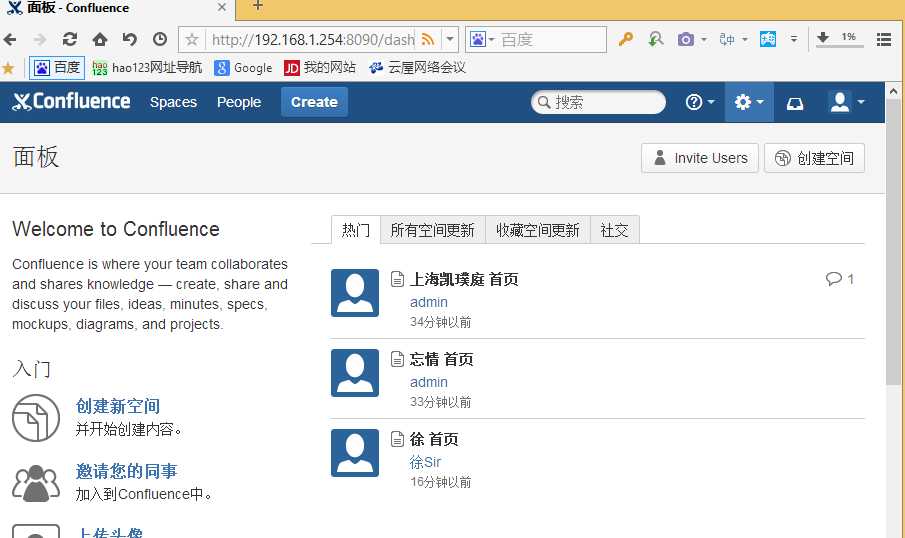Click the translate icon in browser toolbar

point(727,39)
